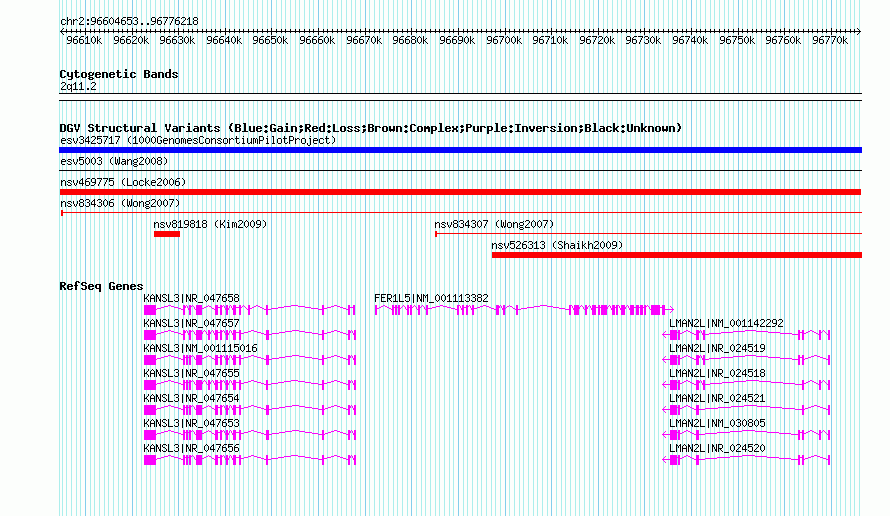Click the RefSeq Genes track title

coord(101,286)
